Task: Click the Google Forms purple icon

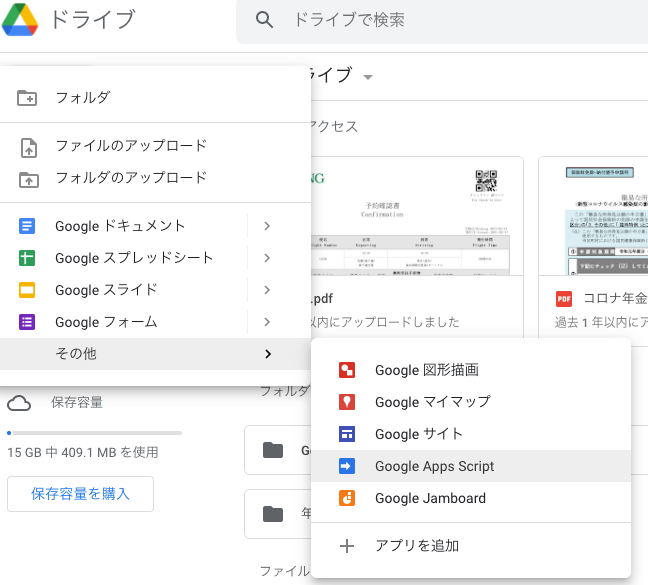Action: pyautogui.click(x=27, y=322)
